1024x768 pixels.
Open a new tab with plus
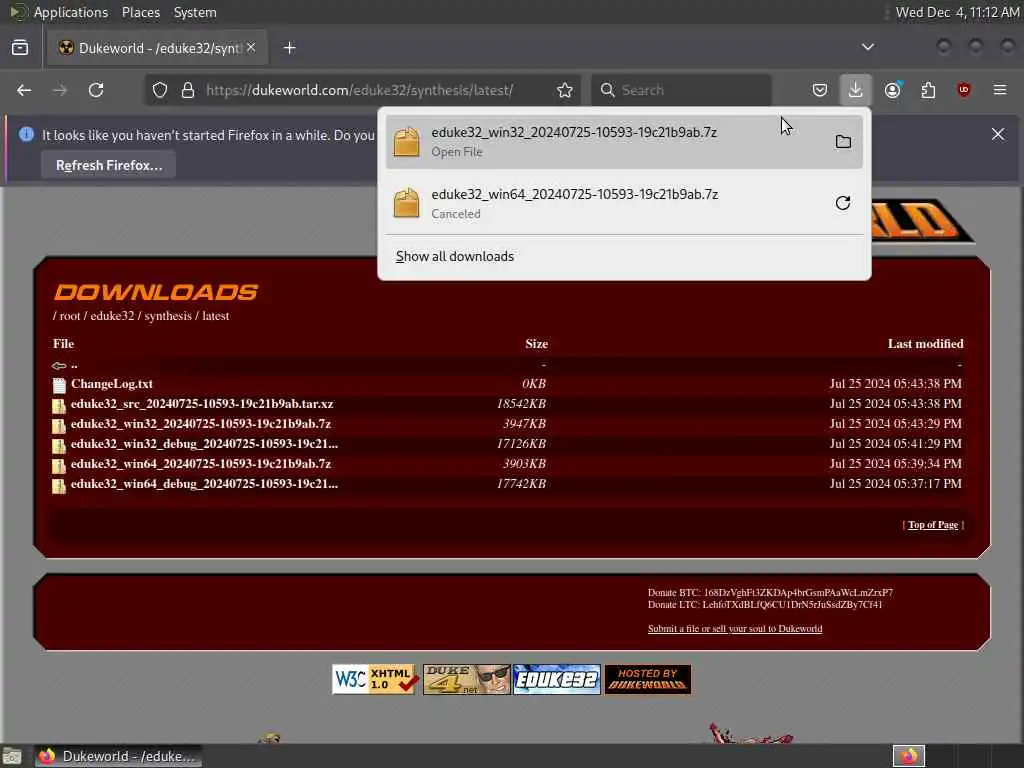[289, 48]
